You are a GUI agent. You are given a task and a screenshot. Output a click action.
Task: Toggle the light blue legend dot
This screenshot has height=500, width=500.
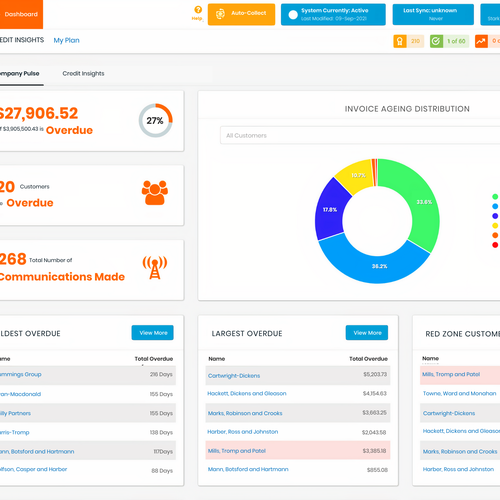pyautogui.click(x=495, y=206)
